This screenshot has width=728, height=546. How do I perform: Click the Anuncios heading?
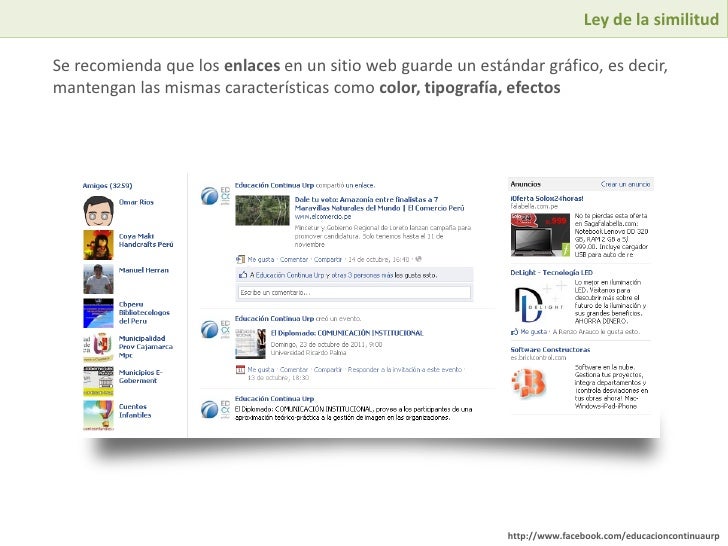(526, 184)
